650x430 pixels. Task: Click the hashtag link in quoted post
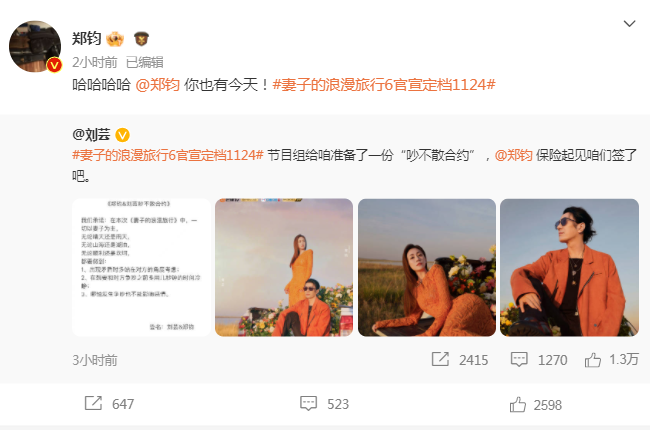(168, 155)
